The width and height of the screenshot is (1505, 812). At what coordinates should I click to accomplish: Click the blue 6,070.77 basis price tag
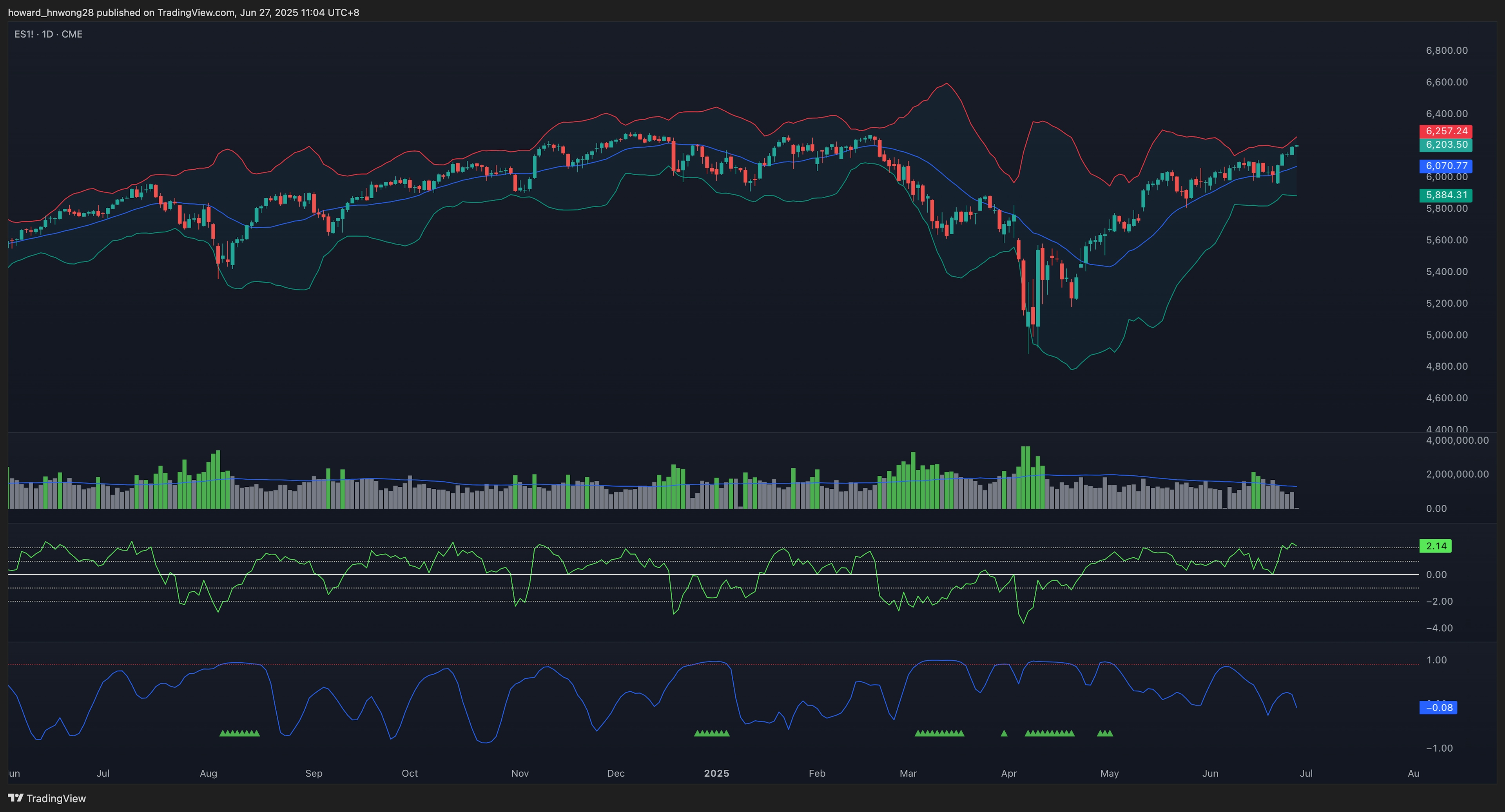point(1445,166)
